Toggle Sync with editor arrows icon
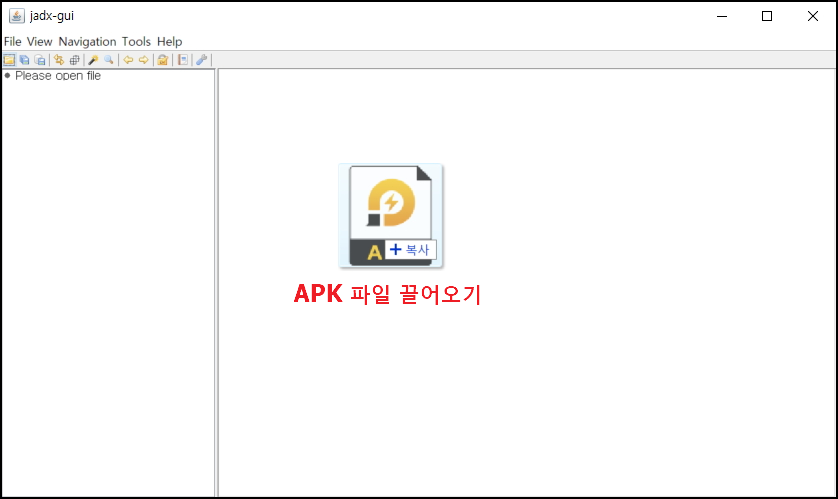 pos(59,60)
